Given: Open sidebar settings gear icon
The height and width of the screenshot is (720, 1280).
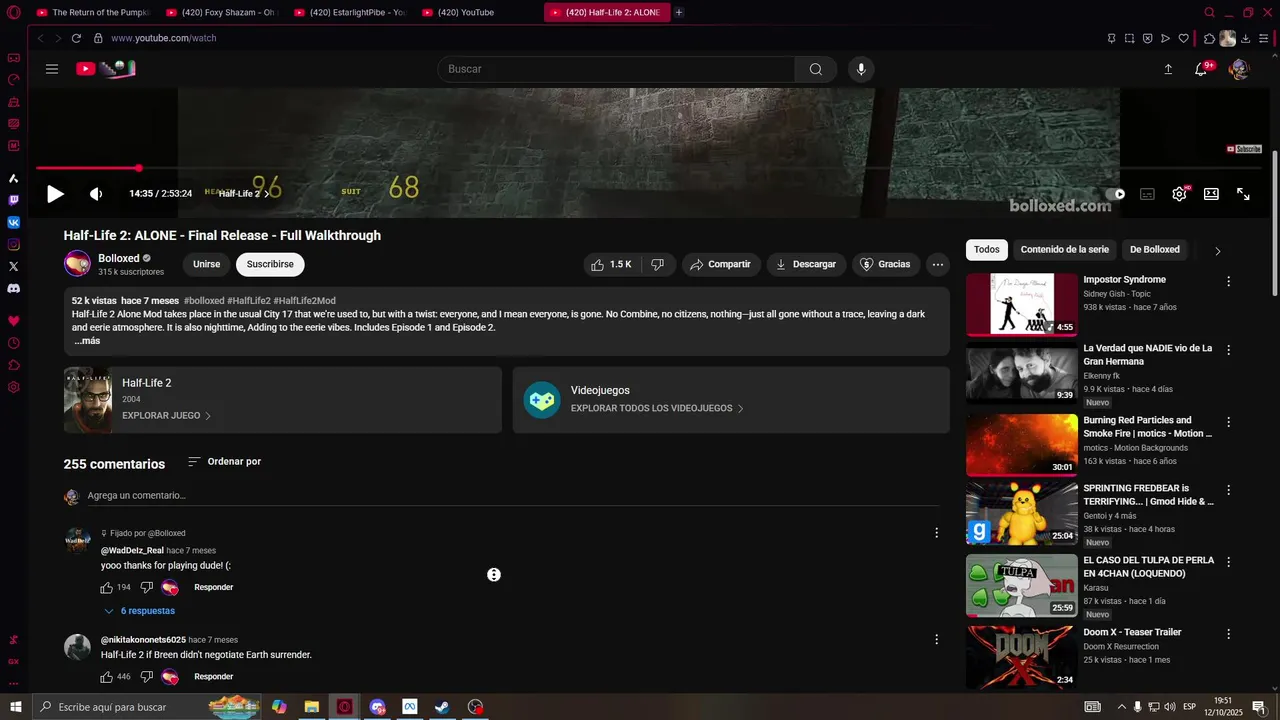Looking at the screenshot, I should (13, 387).
